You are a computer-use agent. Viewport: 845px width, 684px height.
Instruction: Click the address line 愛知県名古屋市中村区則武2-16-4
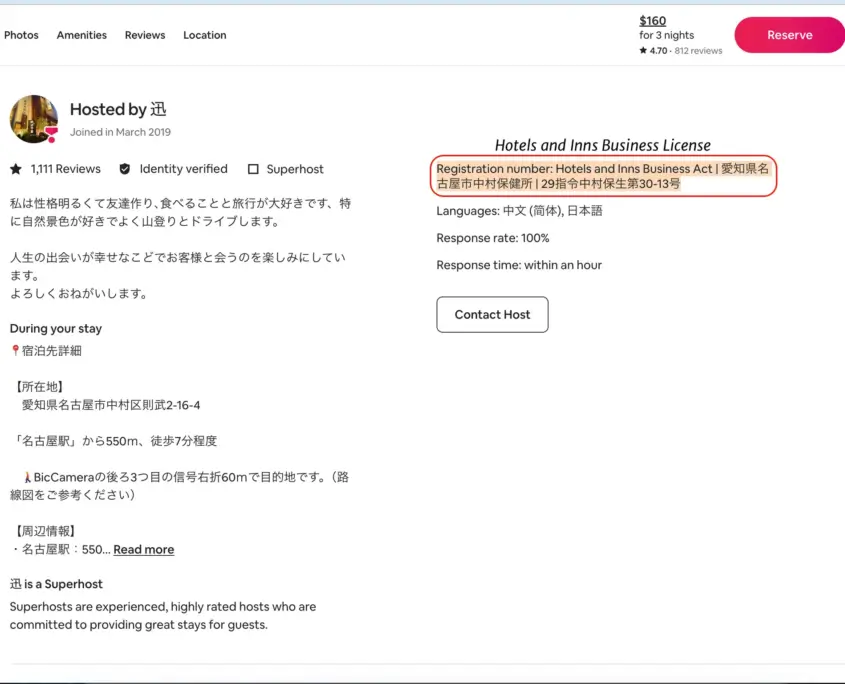coord(111,405)
